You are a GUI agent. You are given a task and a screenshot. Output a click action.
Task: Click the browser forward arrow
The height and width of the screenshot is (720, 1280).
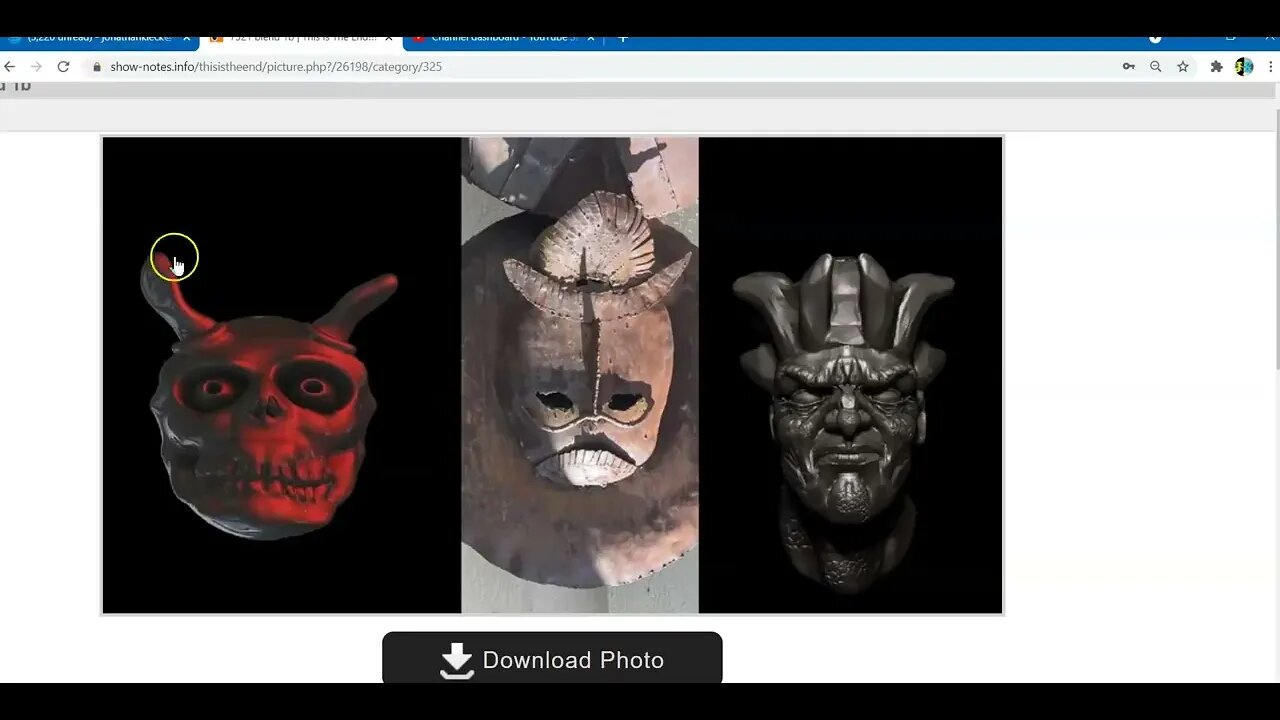[36, 66]
